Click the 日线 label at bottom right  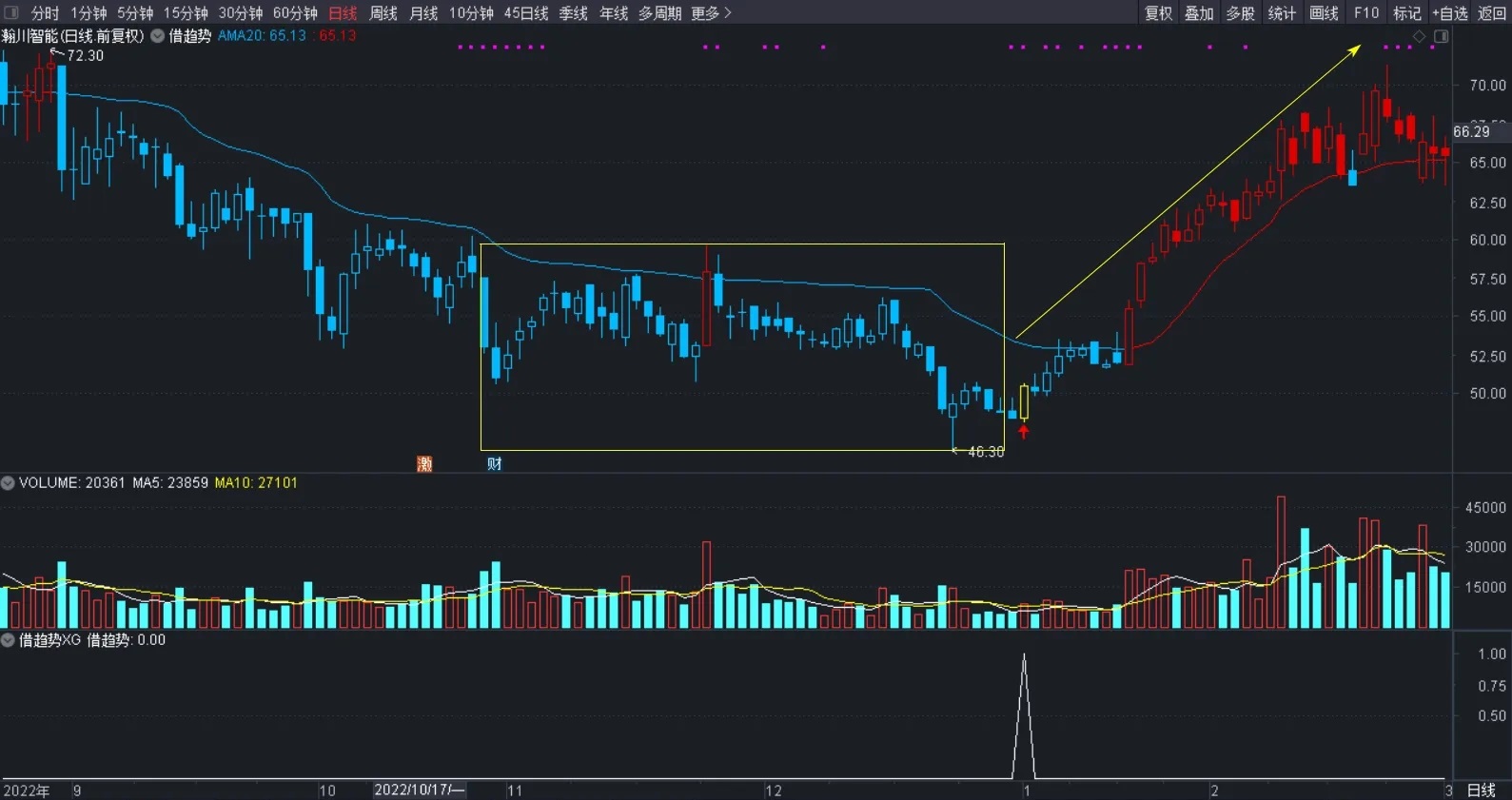1482,790
